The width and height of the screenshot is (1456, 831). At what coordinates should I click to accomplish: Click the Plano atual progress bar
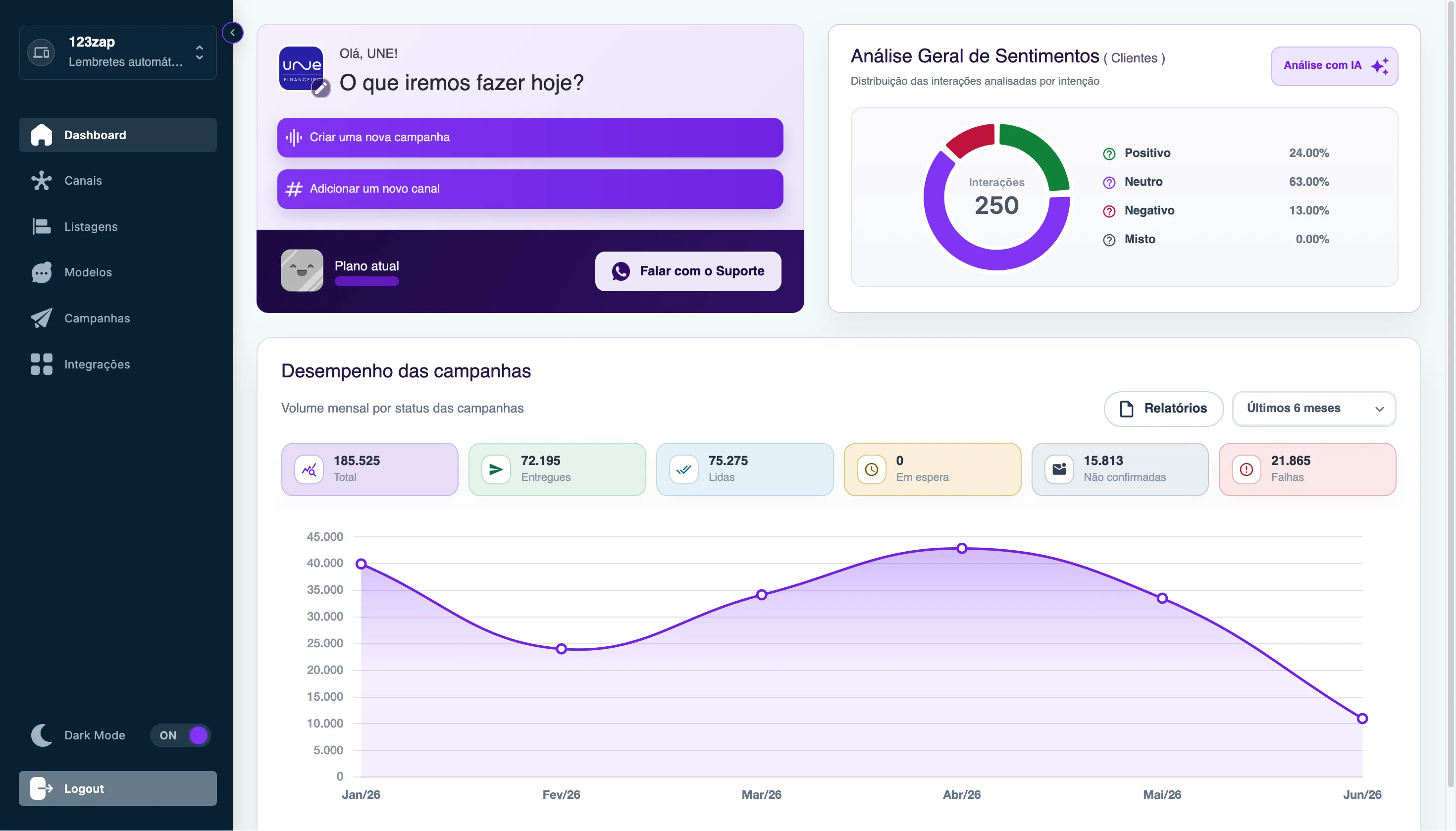tap(366, 281)
